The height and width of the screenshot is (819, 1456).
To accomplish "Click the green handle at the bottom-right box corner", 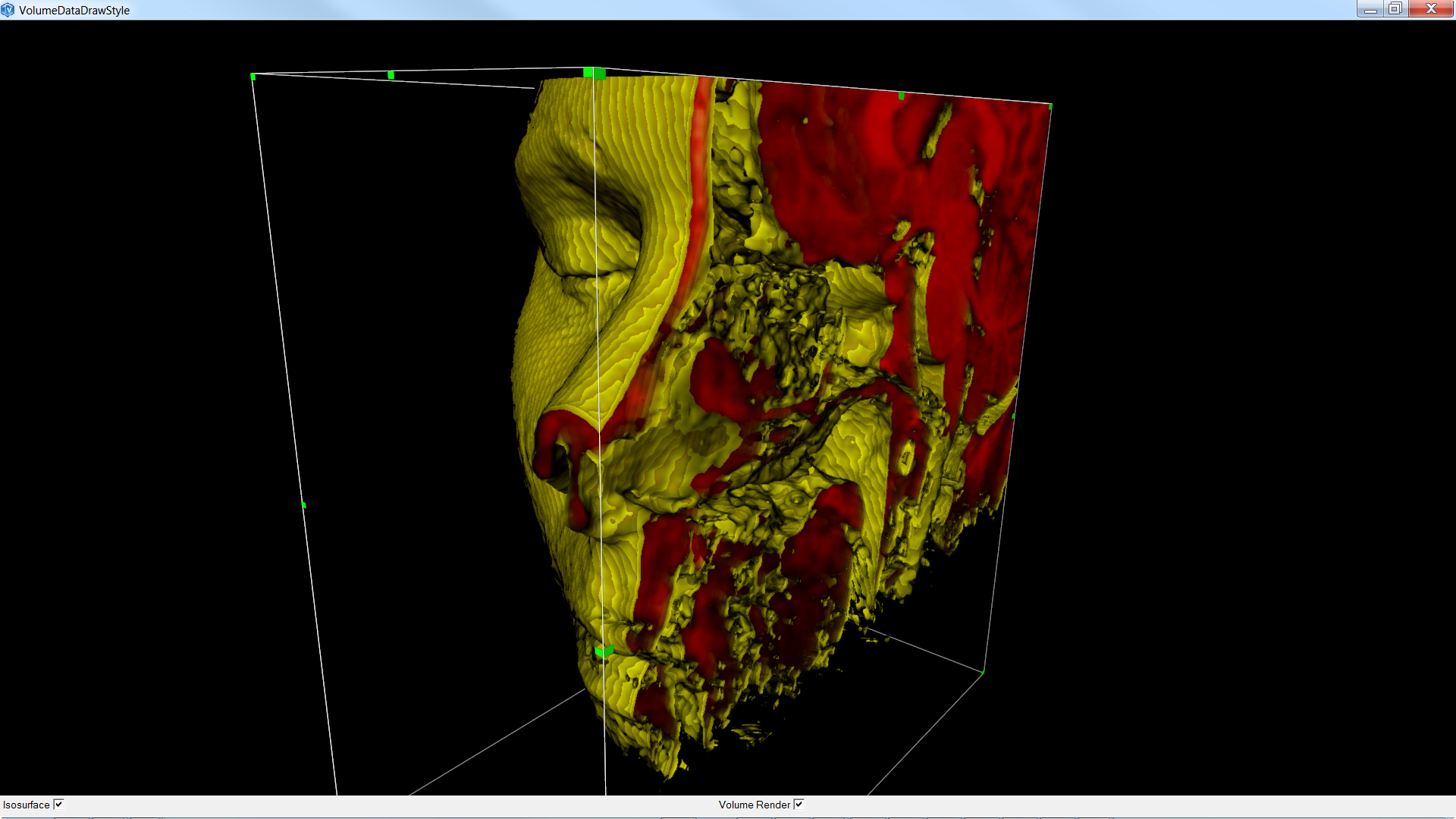I will pyautogui.click(x=983, y=672).
